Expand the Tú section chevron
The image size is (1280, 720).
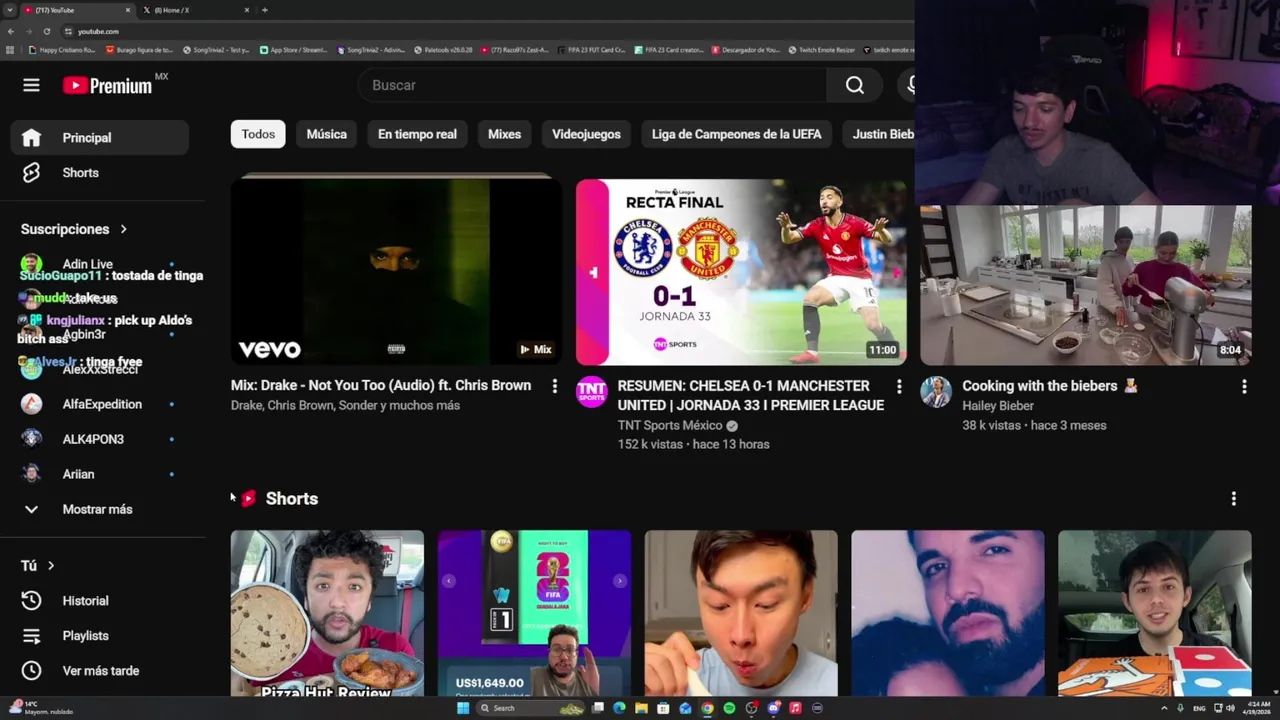pyautogui.click(x=51, y=566)
